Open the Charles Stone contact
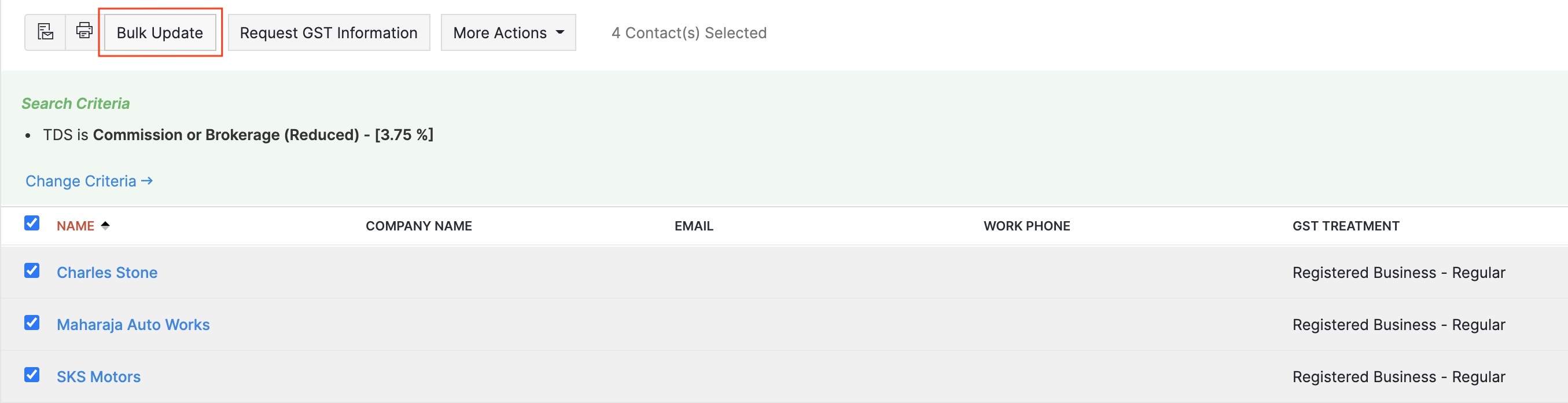The image size is (1568, 403). click(x=107, y=273)
